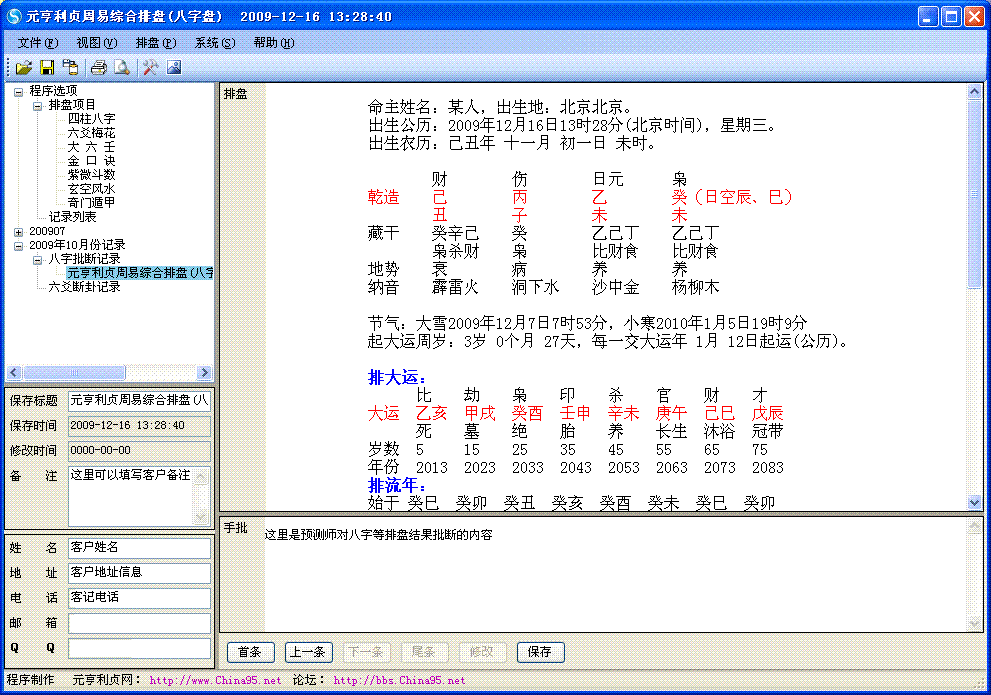Click the open folder toolbar icon
The width and height of the screenshot is (991, 695).
(x=24, y=67)
